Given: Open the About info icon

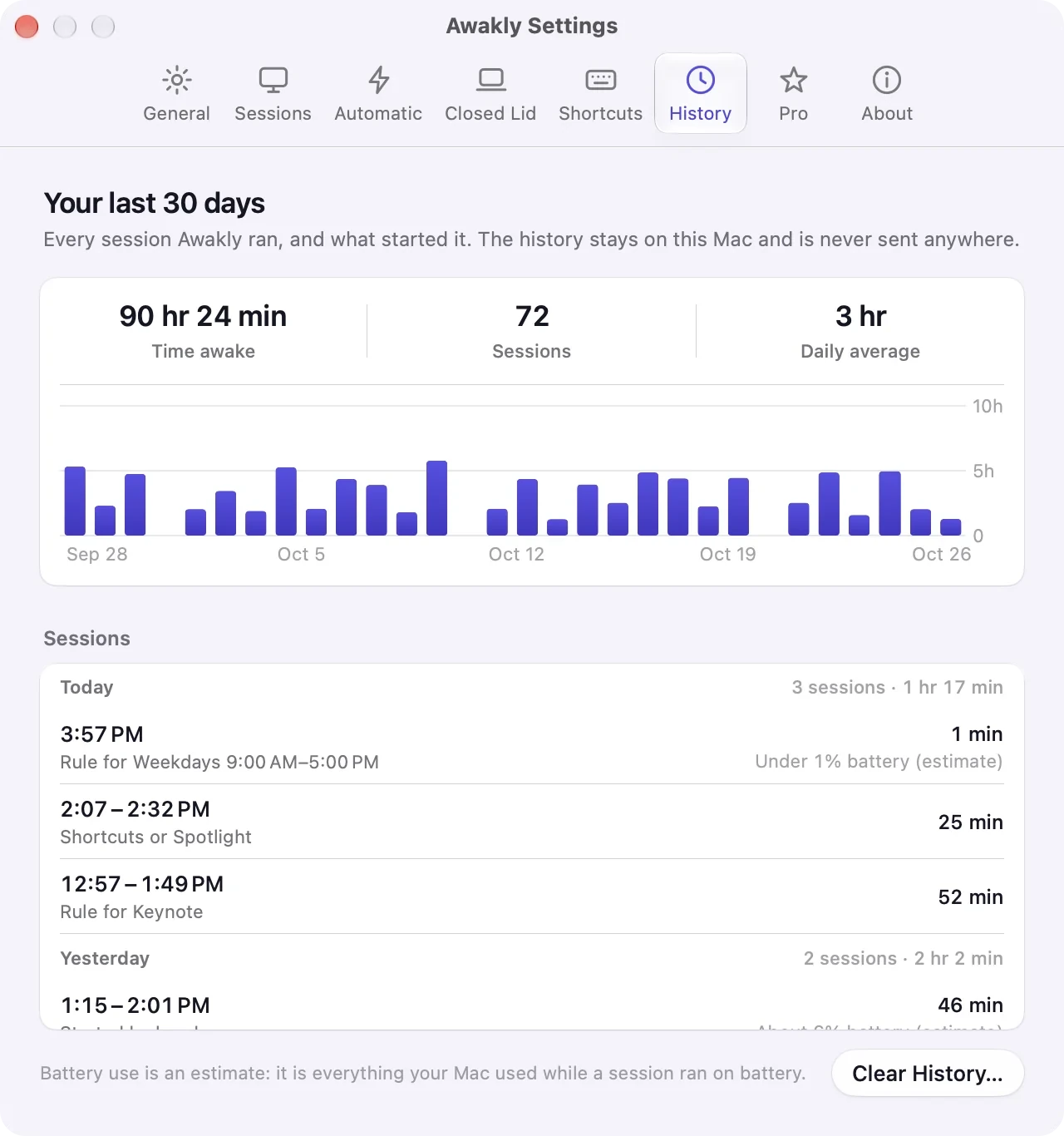Looking at the screenshot, I should point(886,80).
